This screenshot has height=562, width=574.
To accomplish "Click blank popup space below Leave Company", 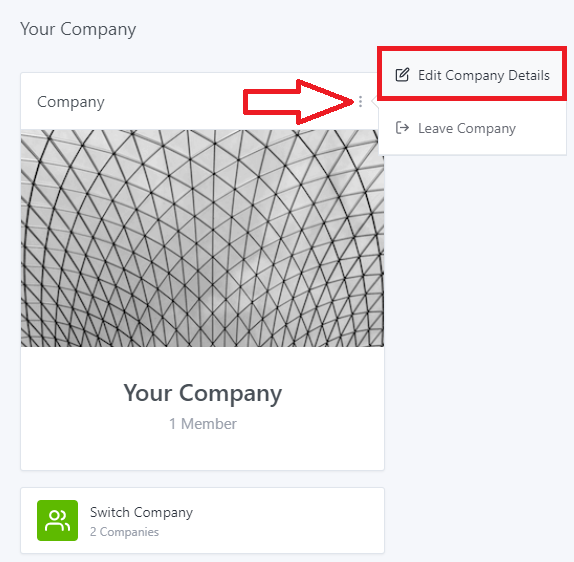I will coord(472,147).
